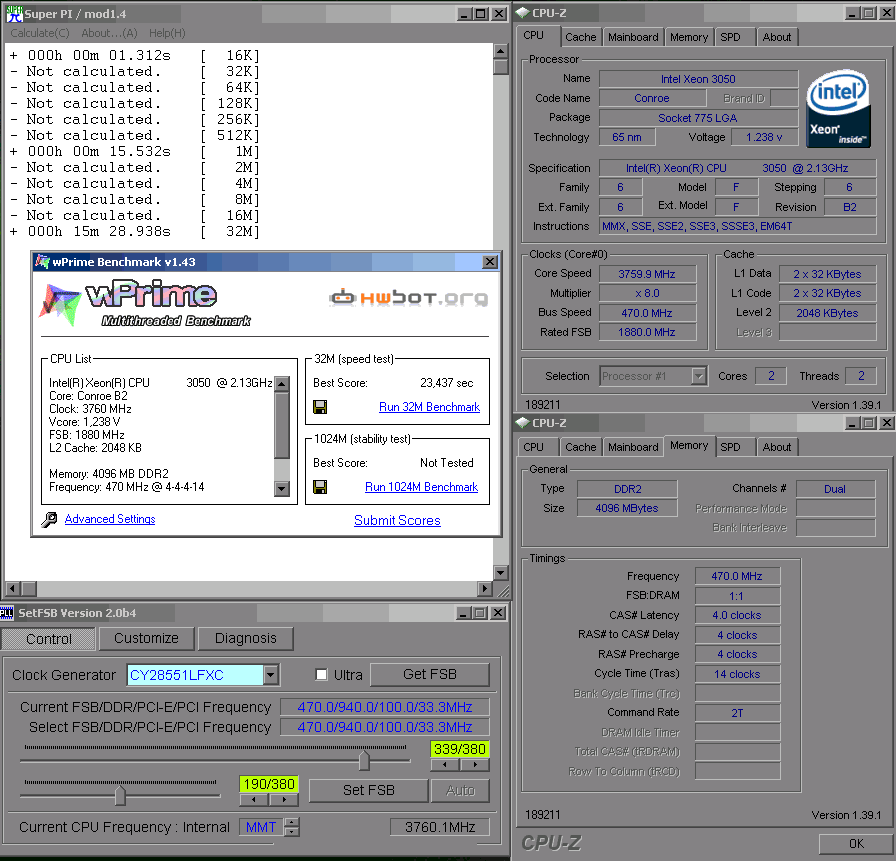
Task: Click the wrench icon beside Advanced Settings
Action: click(49, 519)
